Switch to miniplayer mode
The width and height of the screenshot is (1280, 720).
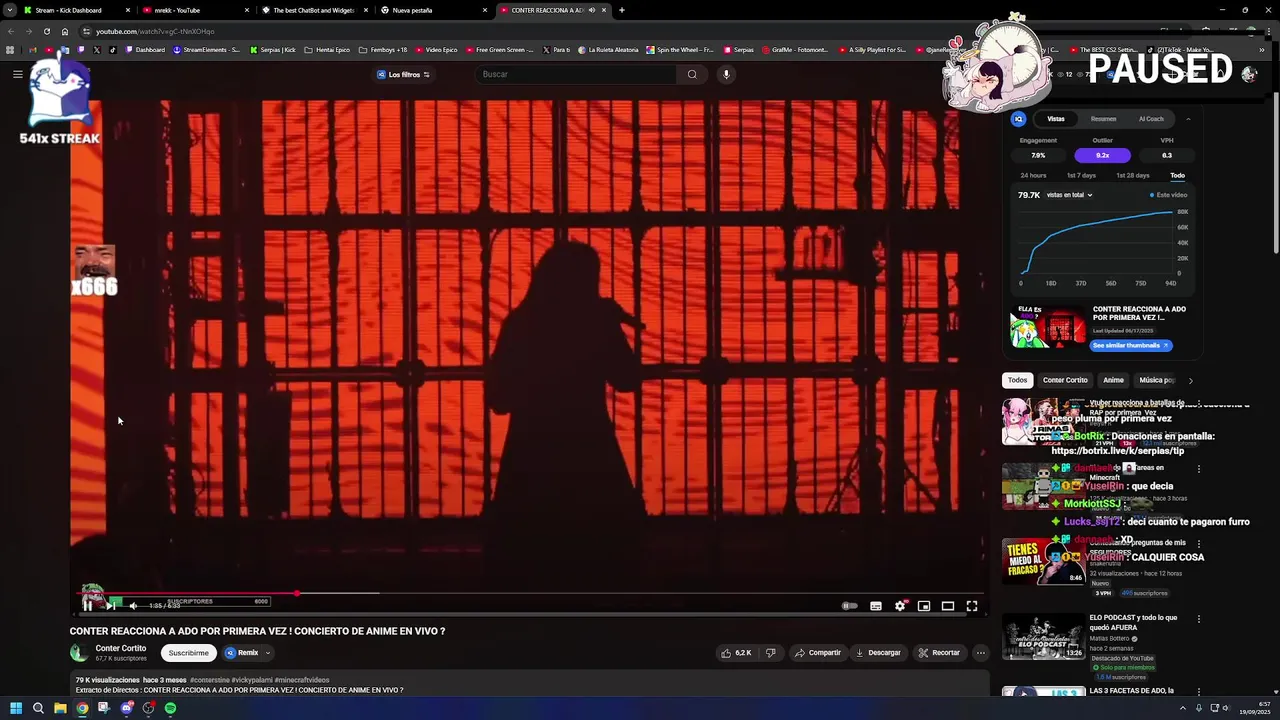click(924, 605)
